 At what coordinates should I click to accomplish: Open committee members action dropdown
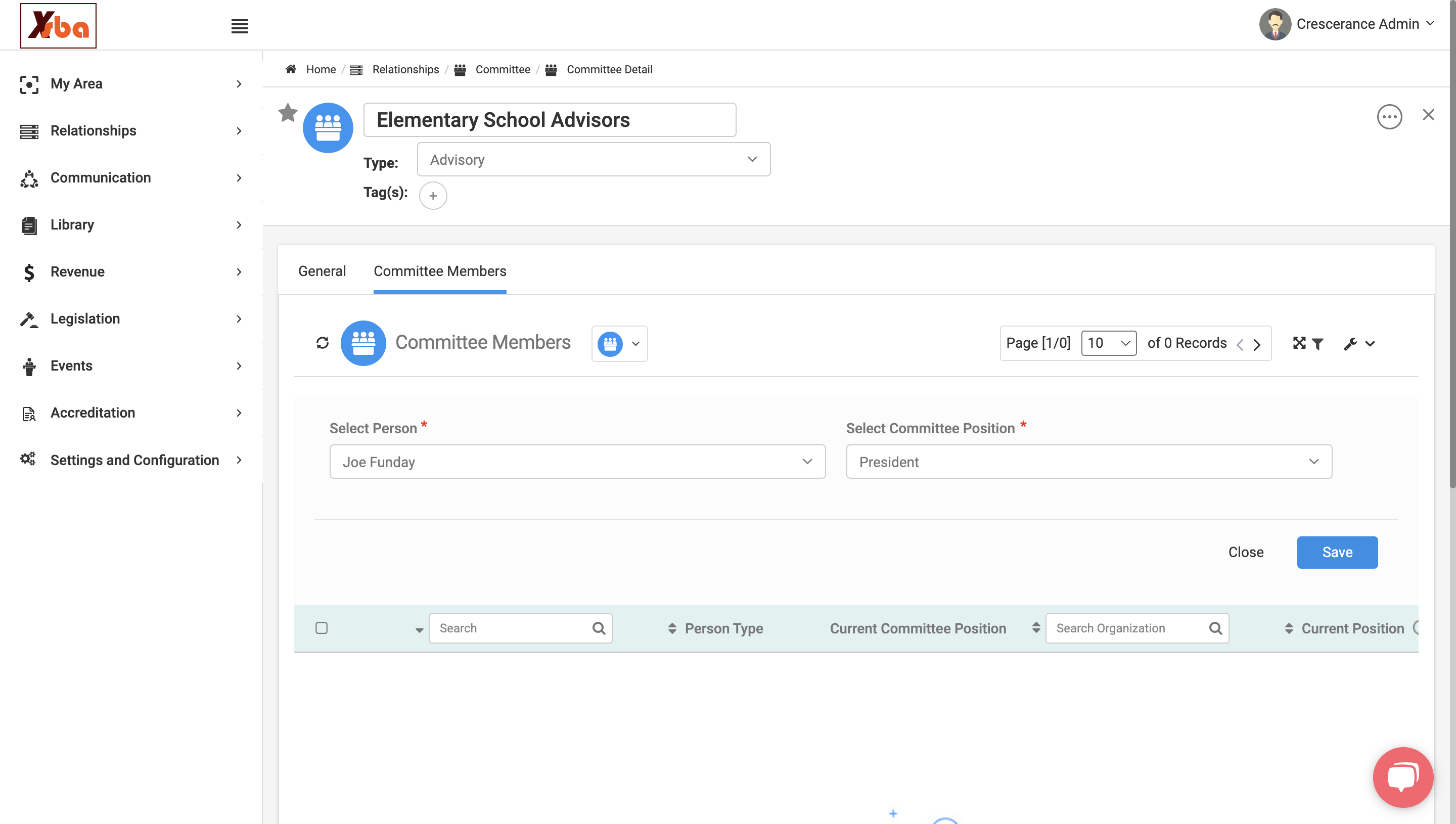(x=619, y=344)
